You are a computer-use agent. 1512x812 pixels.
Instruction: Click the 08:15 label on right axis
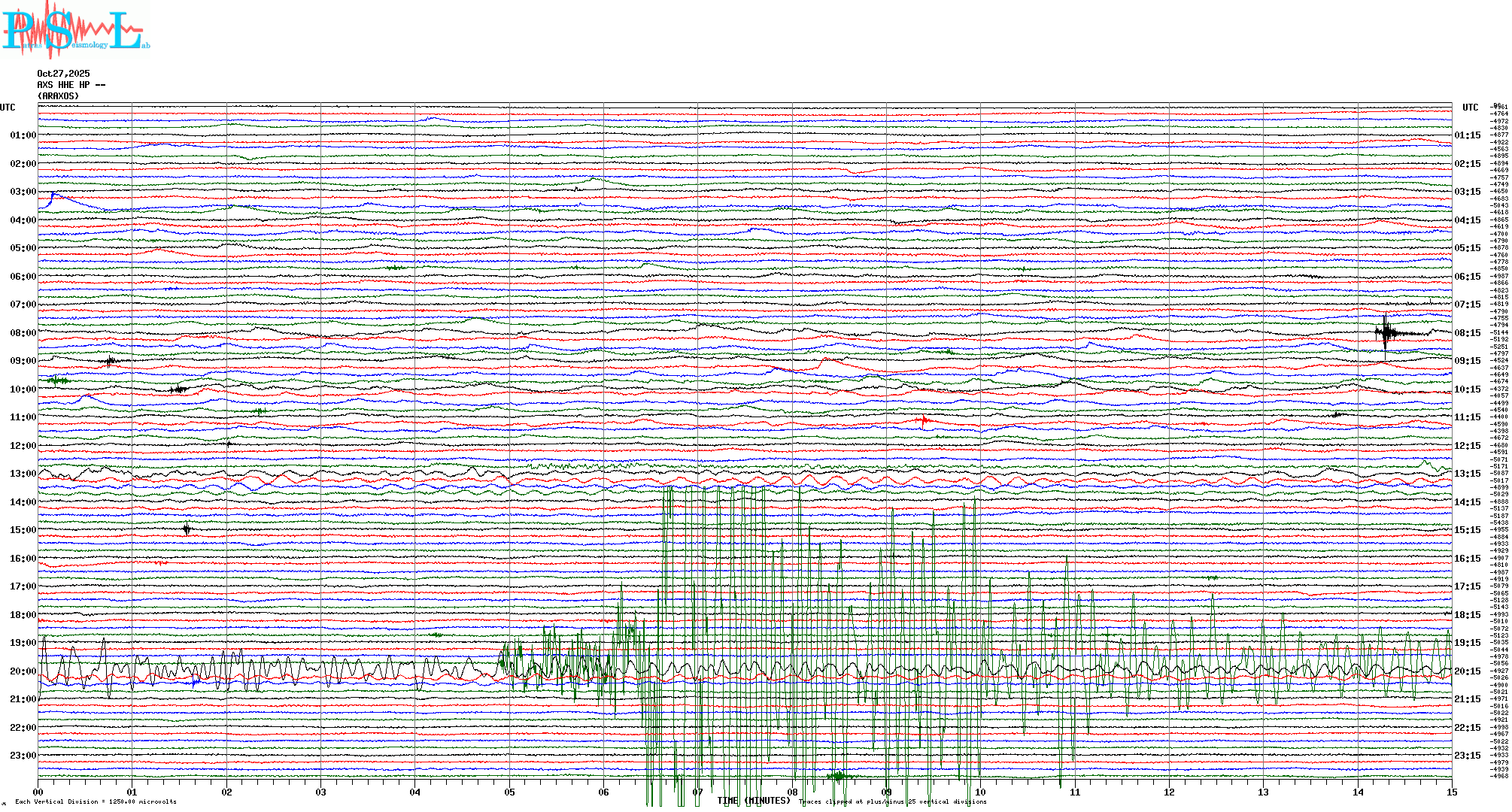pyautogui.click(x=1467, y=333)
